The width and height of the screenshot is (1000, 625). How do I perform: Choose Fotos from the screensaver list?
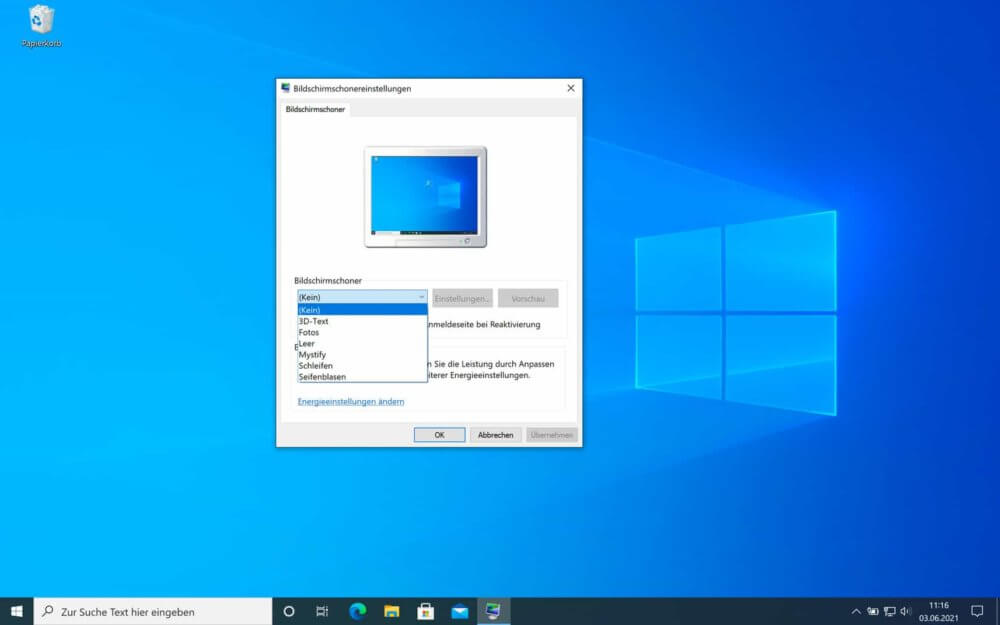pos(362,332)
